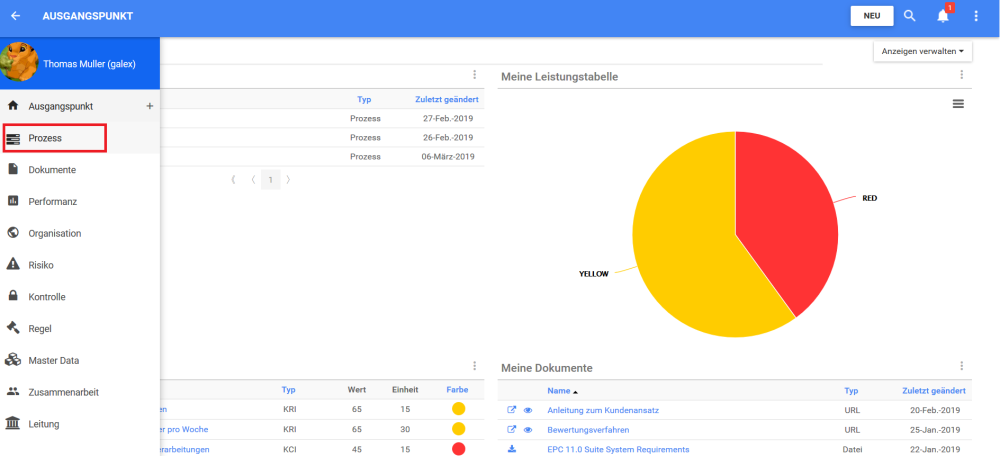Viewport: 1000px width, 456px height.
Task: Click the hamburger menu above pie chart
Action: point(958,104)
